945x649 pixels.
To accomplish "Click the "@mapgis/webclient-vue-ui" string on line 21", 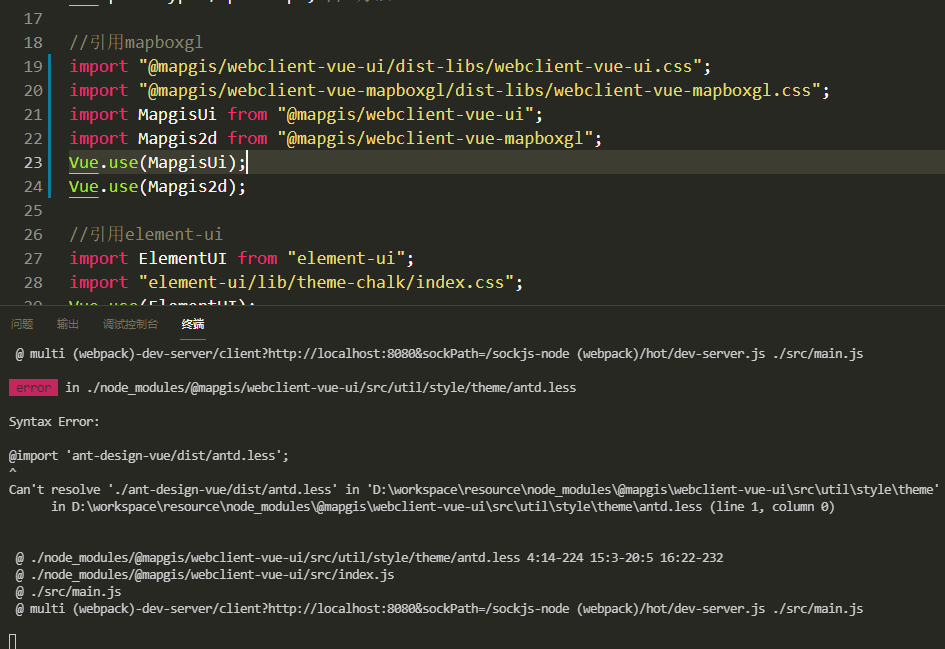I will coord(405,114).
